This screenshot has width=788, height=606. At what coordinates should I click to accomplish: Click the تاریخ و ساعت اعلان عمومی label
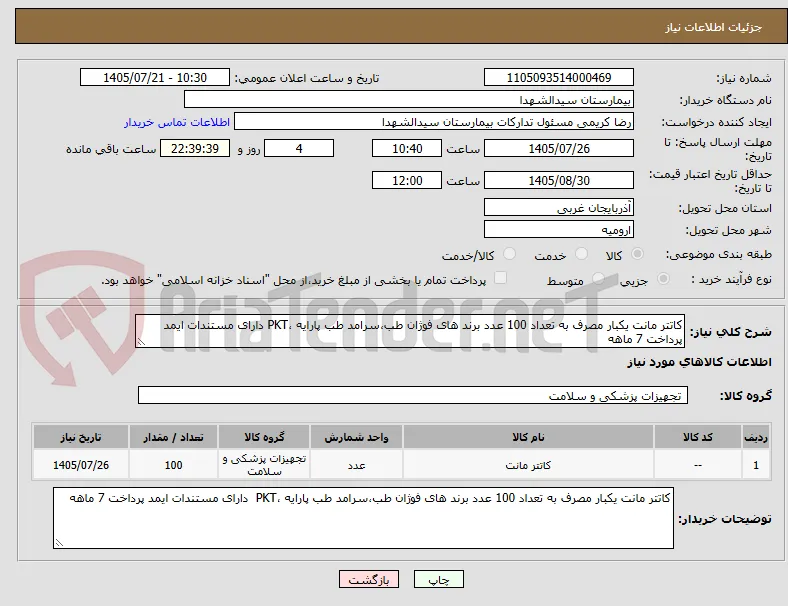click(307, 78)
